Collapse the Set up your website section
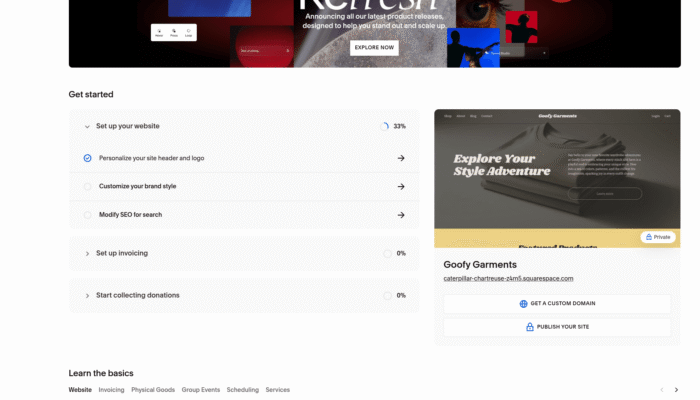This screenshot has height=400, width=700. 88,127
